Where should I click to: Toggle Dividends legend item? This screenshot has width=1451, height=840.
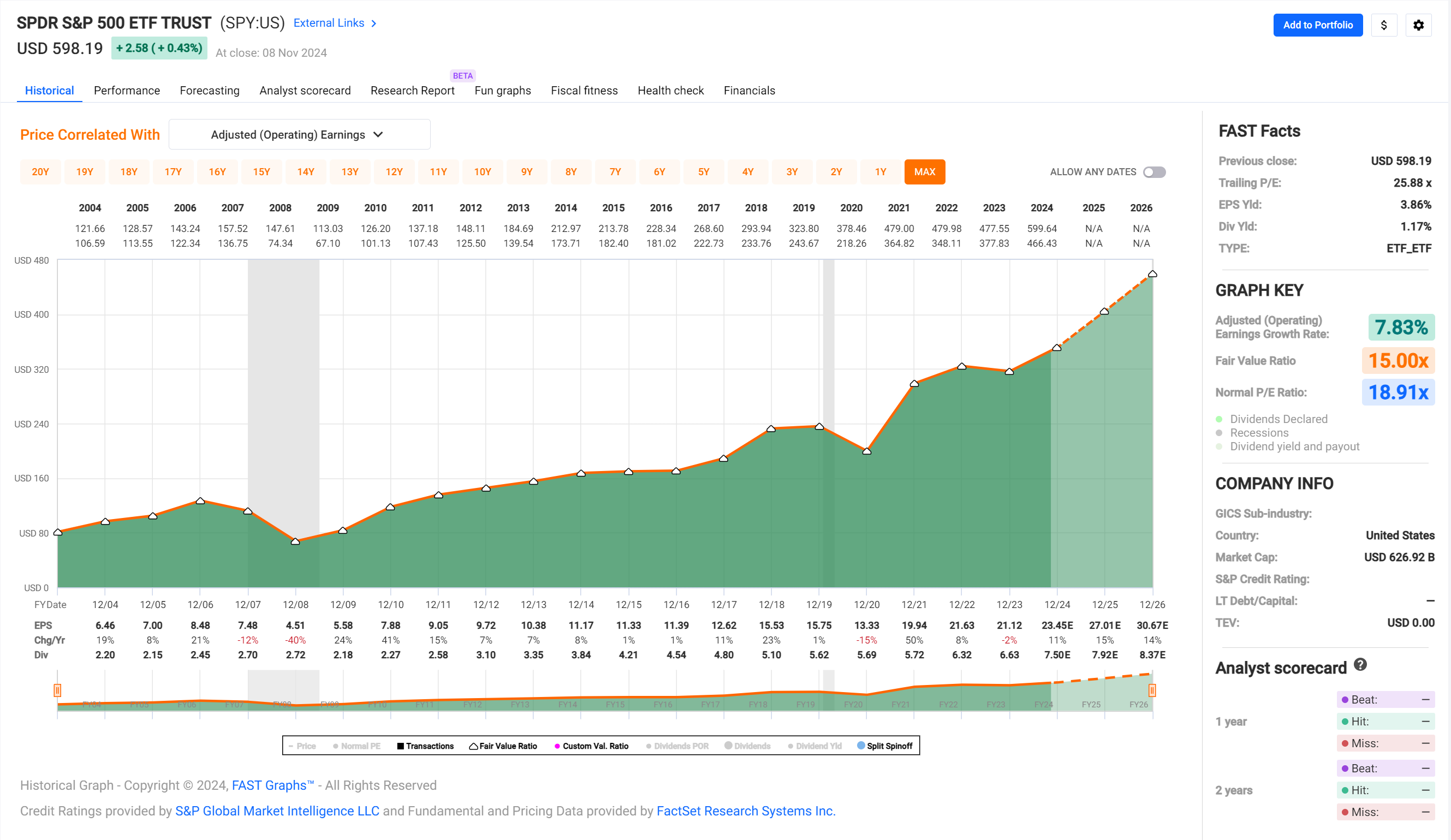pyautogui.click(x=747, y=746)
